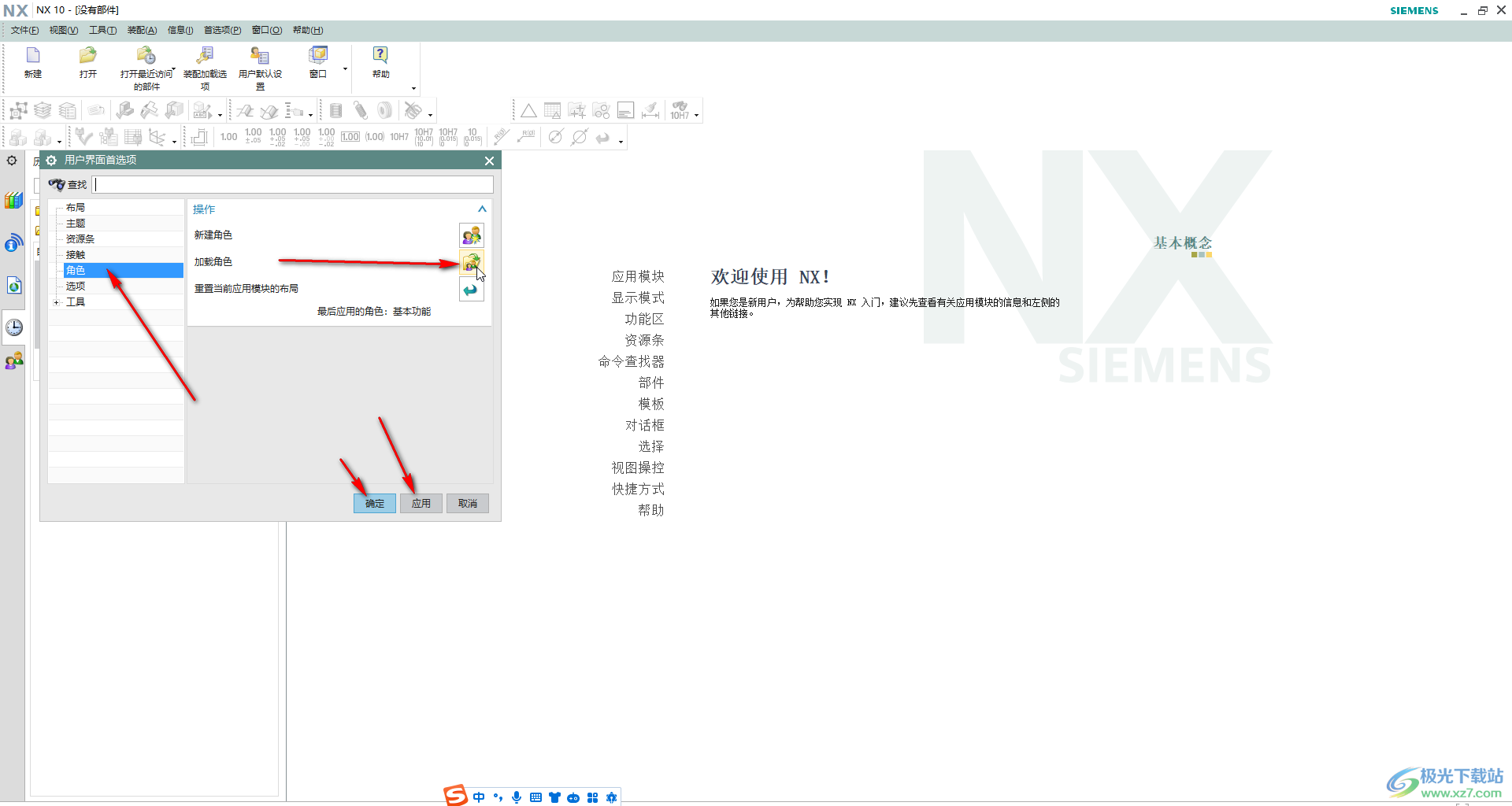Viewport: 1512px width, 806px height.
Task: Click the reset layout arrow icon button
Action: (x=472, y=289)
